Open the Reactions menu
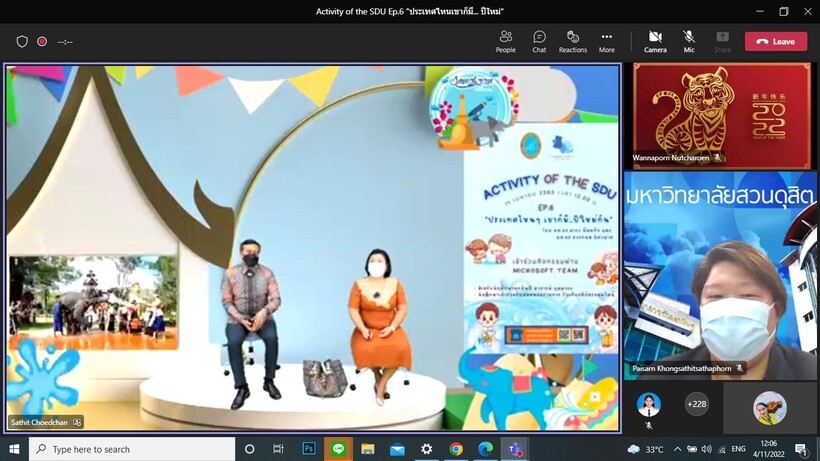The image size is (820, 461). pos(572,41)
